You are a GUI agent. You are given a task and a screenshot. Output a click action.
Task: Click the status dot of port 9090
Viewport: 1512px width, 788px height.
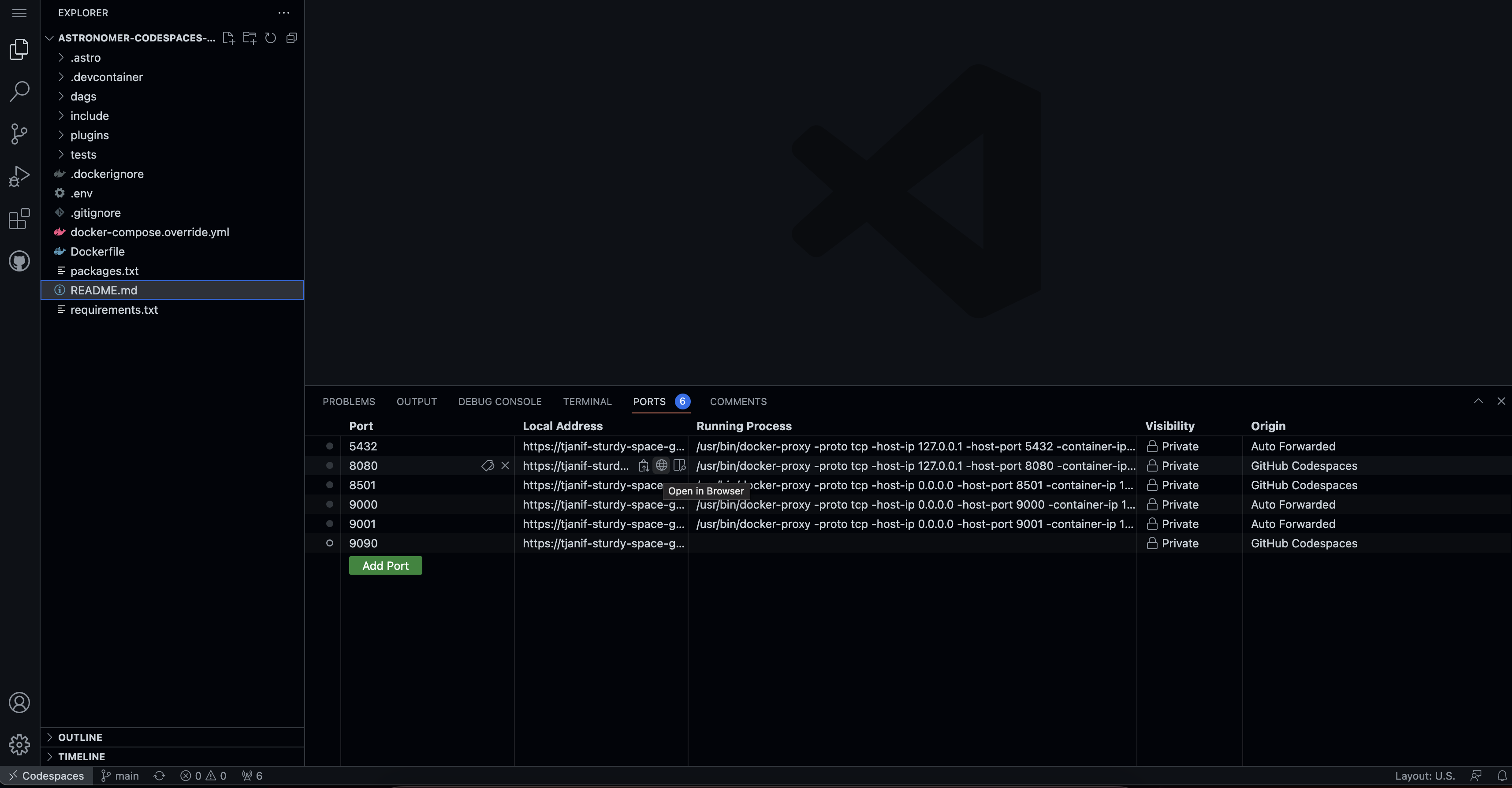(x=329, y=543)
